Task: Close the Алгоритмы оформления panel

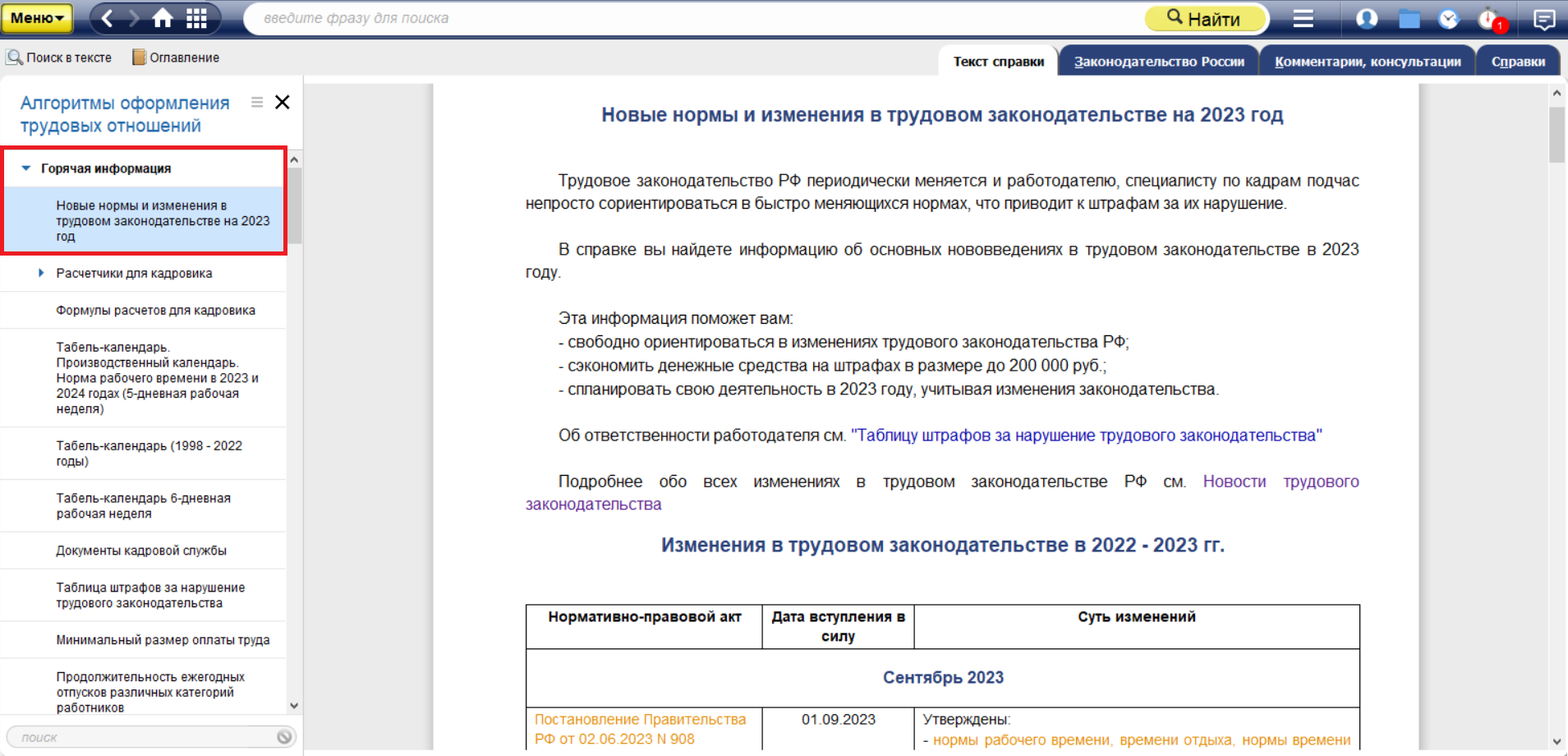Action: (x=283, y=102)
